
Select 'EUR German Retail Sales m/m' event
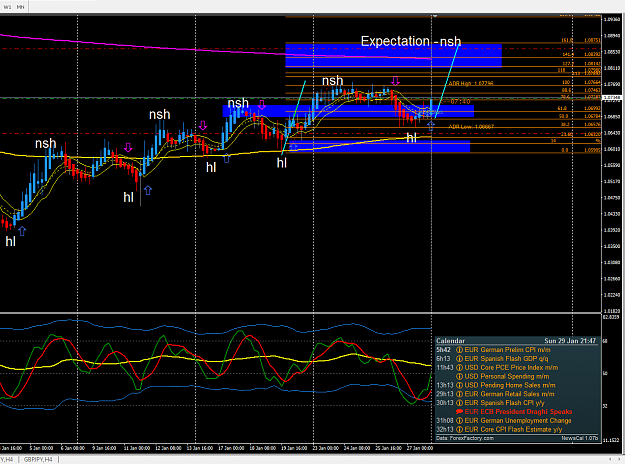point(509,394)
